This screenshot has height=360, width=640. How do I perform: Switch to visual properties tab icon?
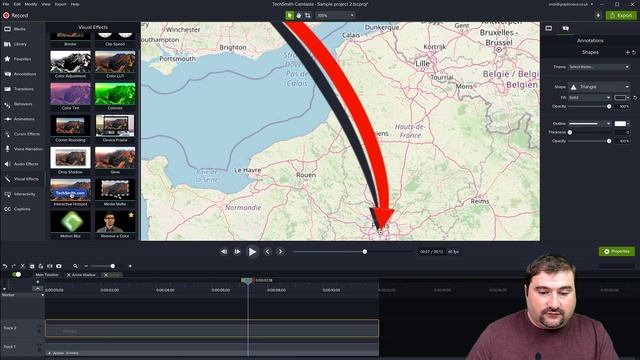[549, 28]
